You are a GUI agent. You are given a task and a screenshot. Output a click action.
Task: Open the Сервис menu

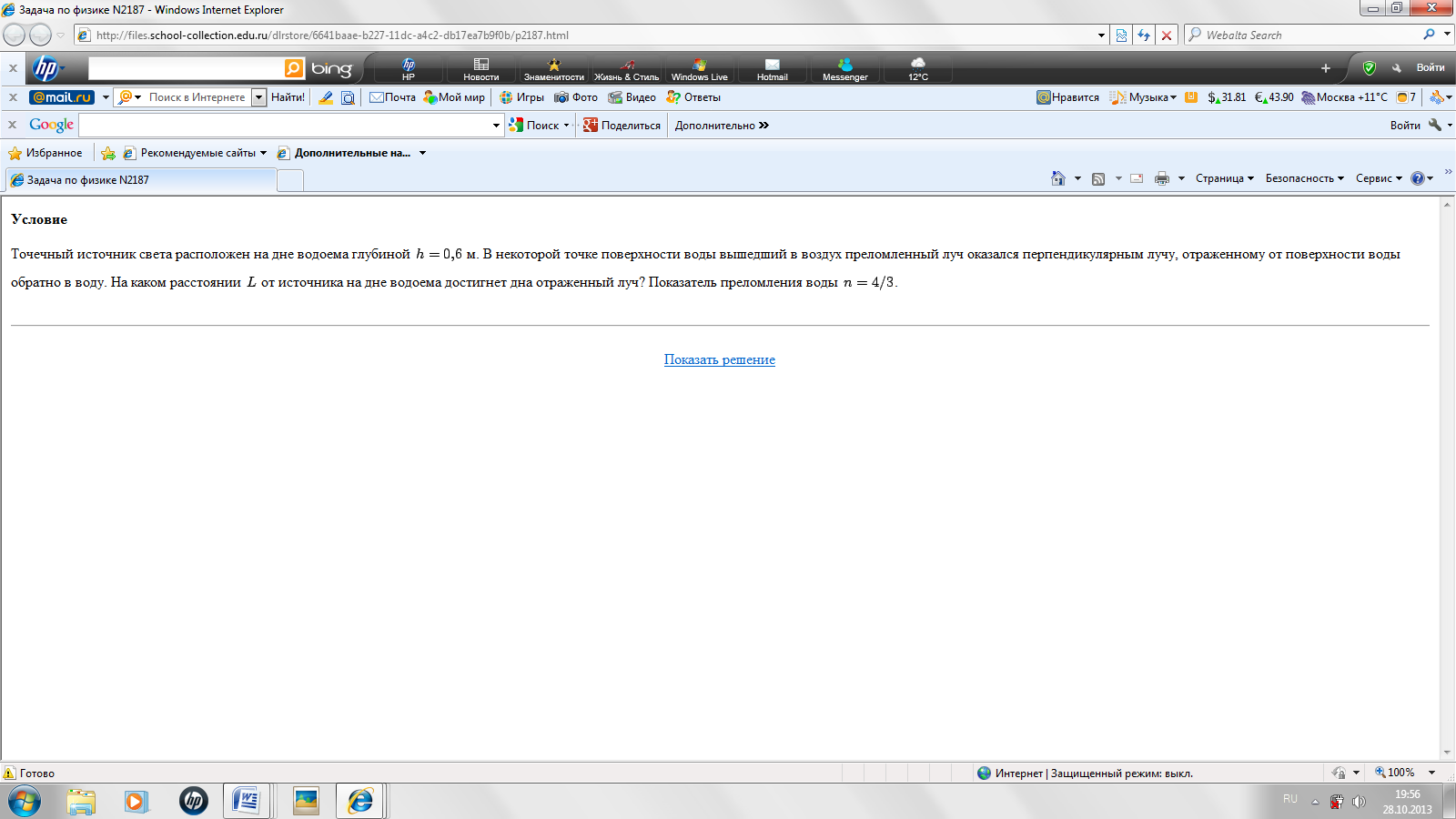pos(1379,178)
